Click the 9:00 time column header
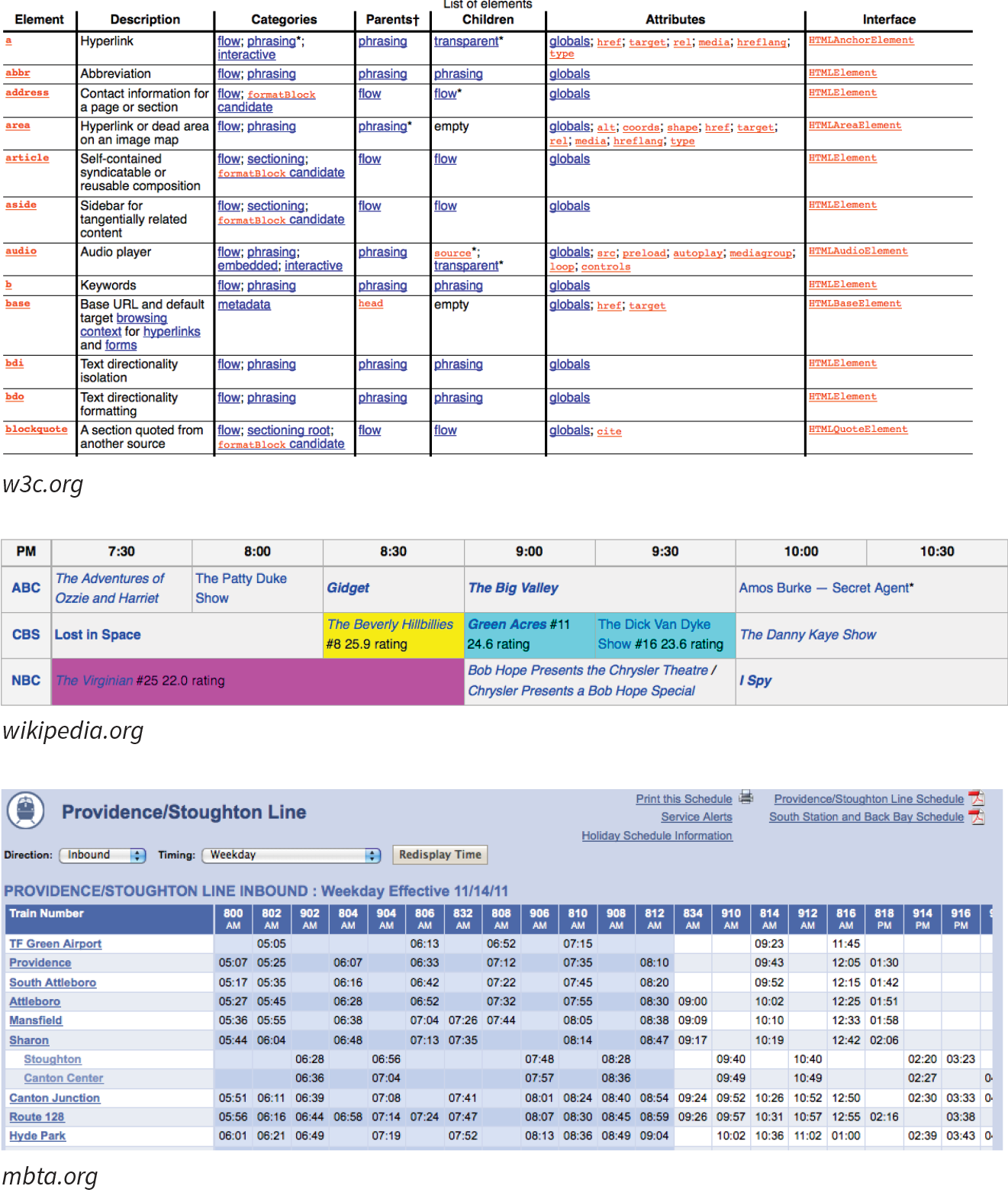The width and height of the screenshot is (1008, 1199). [530, 552]
